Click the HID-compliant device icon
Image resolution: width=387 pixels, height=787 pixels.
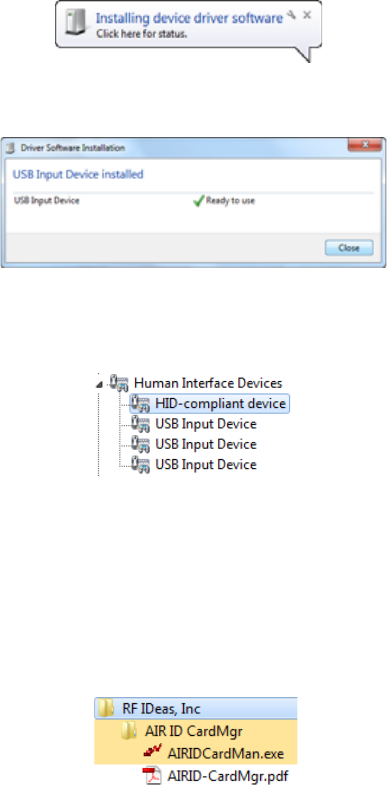(140, 404)
